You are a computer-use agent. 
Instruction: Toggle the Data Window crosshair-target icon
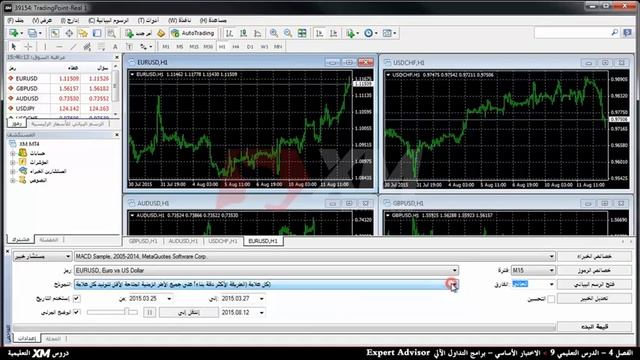pos(69,33)
